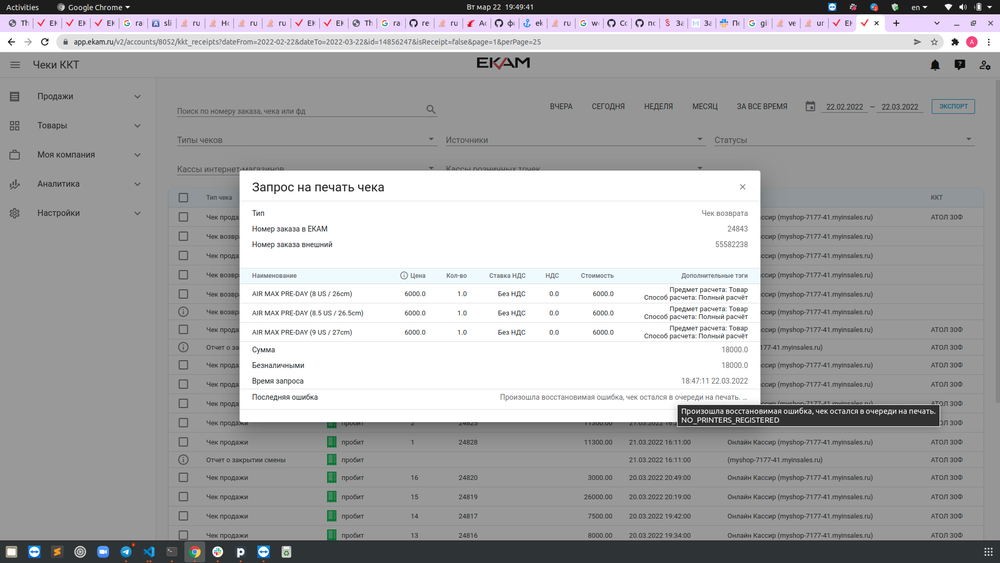Open the user account settings icon
1000x563 pixels.
coord(985,65)
